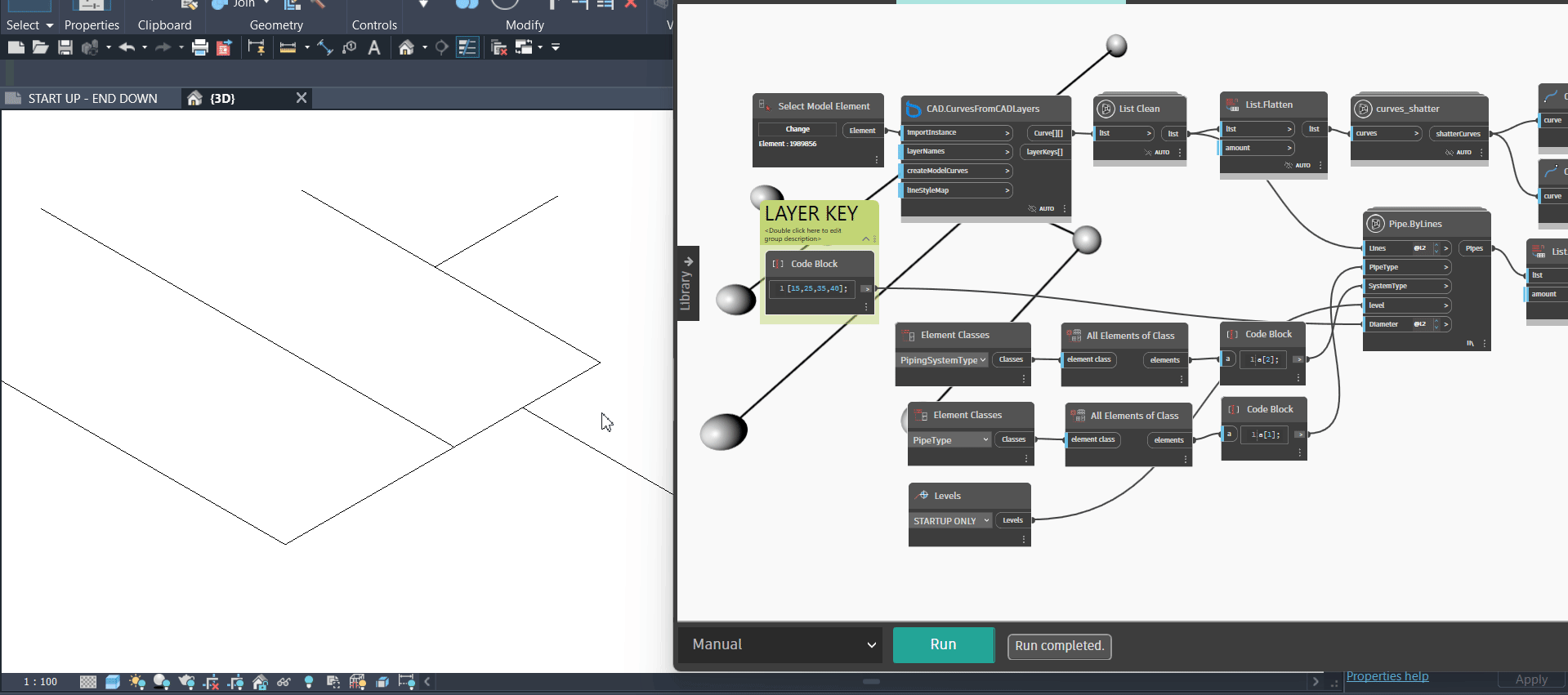The image size is (1568, 695).
Task: Switch to START UP - END DOWN view tab
Action: tap(92, 98)
